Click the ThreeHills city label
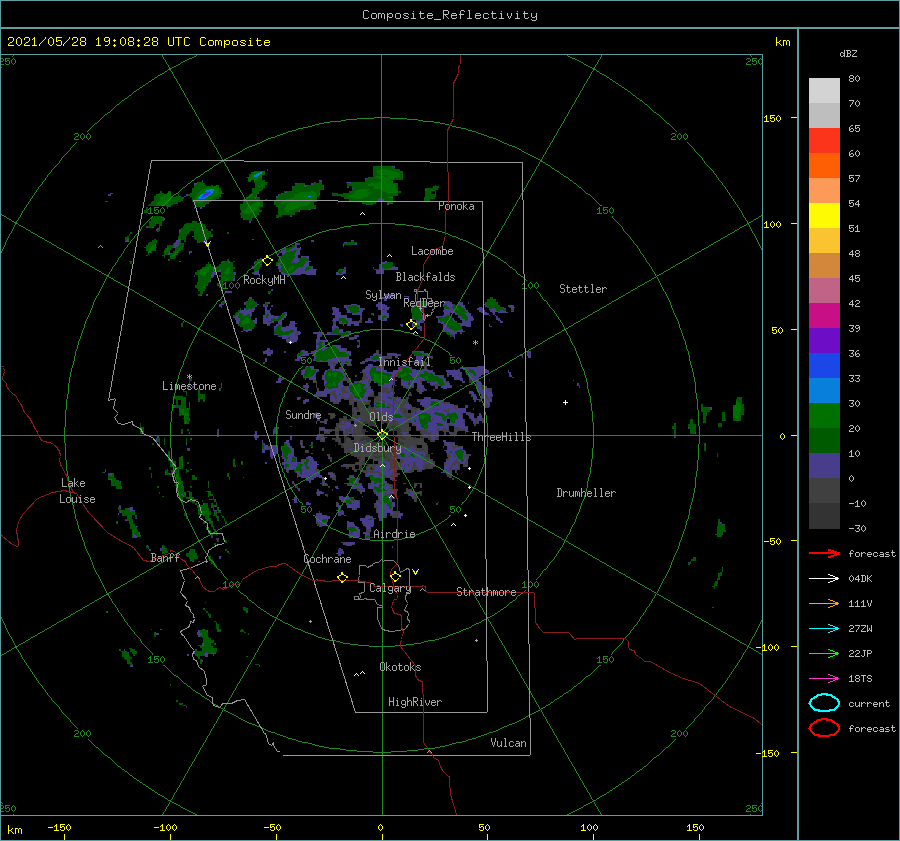The image size is (900, 841). click(x=501, y=437)
